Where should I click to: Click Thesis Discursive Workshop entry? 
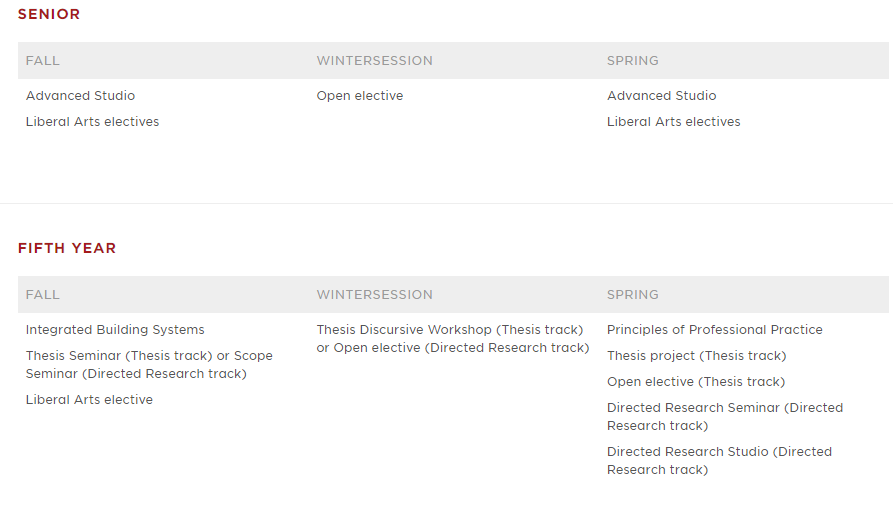tap(453, 339)
